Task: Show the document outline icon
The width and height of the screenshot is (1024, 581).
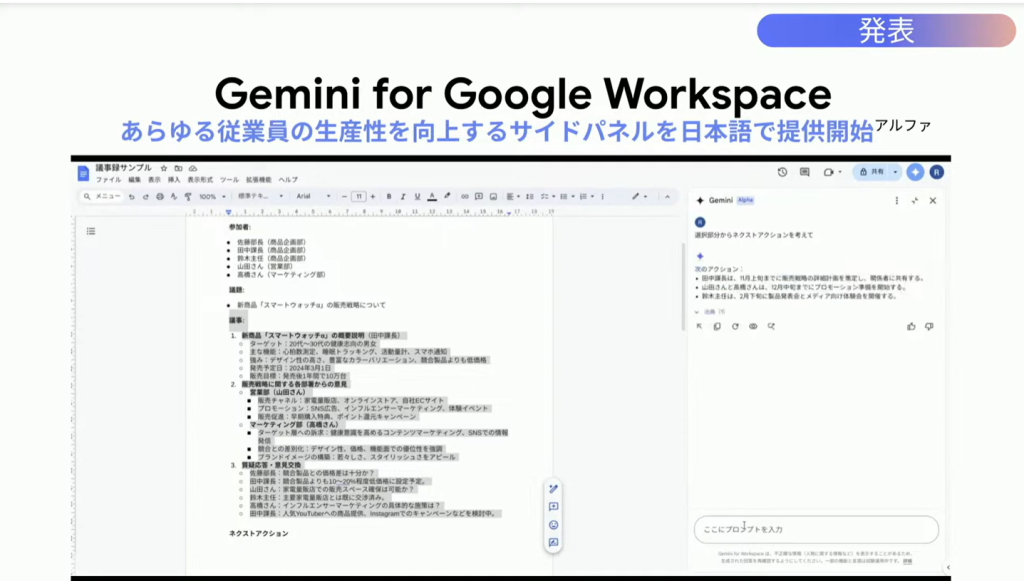Action: pyautogui.click(x=91, y=231)
